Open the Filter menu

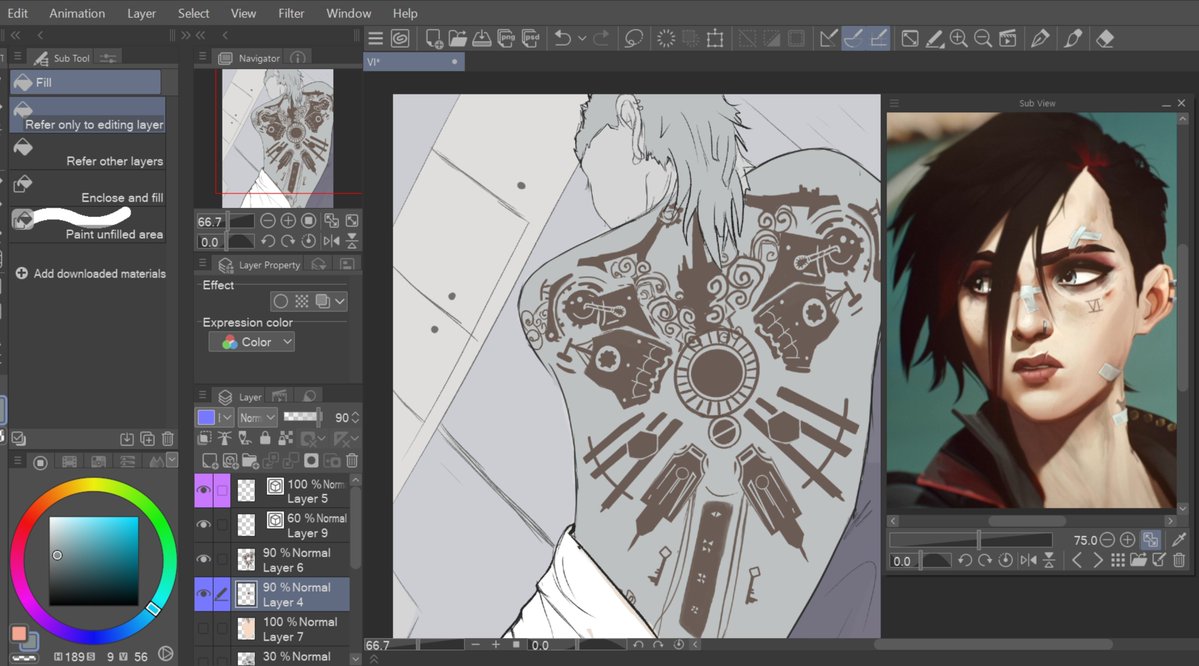291,13
